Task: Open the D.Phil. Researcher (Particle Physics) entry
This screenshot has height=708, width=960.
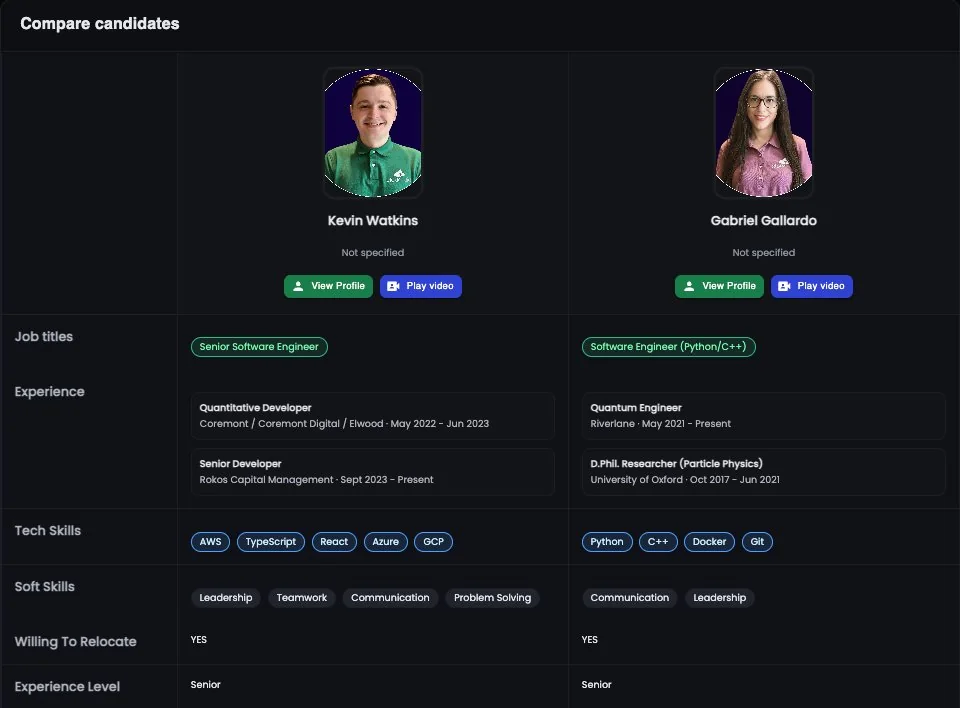Action: pos(763,472)
